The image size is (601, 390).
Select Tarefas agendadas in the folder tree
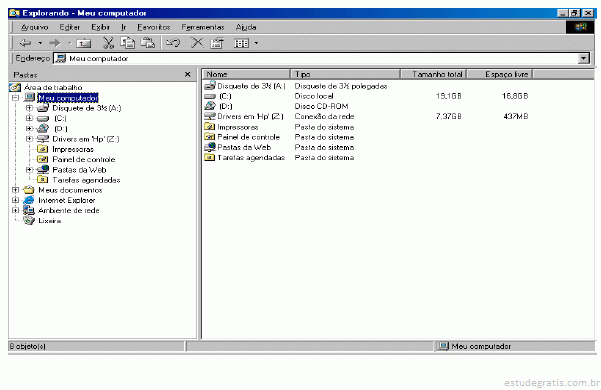tap(86, 180)
